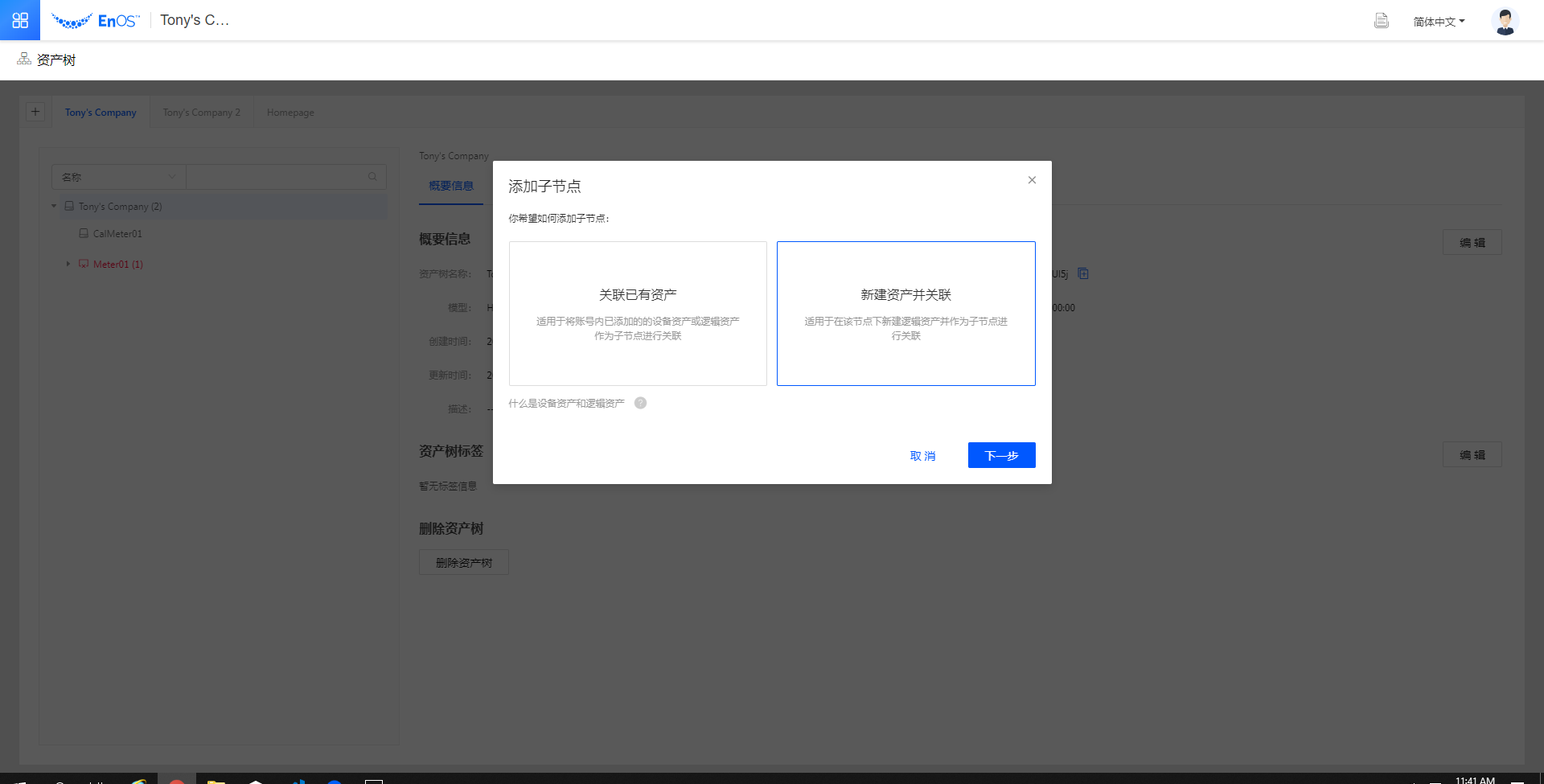Select the CalMeter01 tree node
Screen dimensions: 1544x784
point(117,234)
